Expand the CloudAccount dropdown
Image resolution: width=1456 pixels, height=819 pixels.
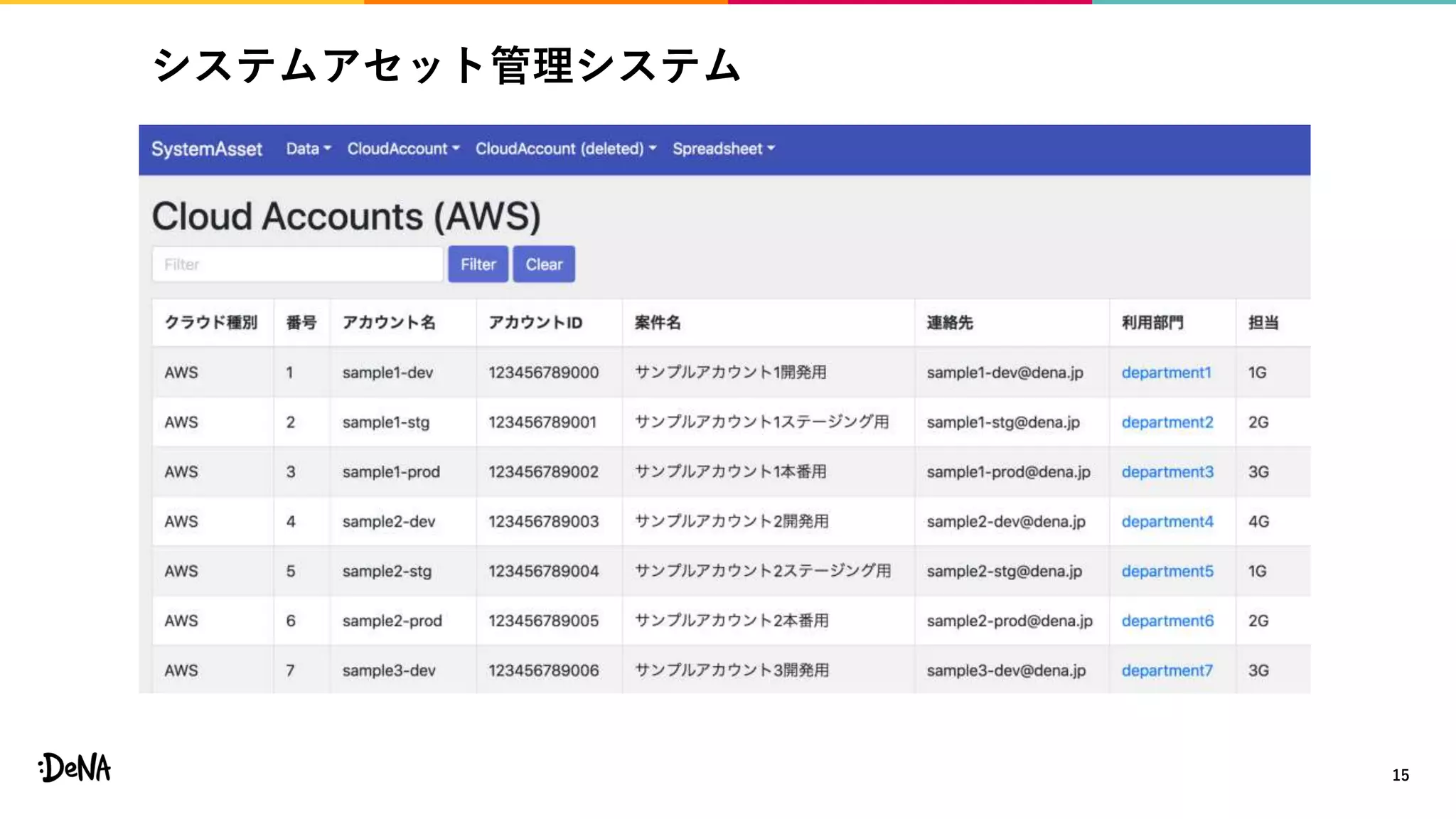coord(403,149)
